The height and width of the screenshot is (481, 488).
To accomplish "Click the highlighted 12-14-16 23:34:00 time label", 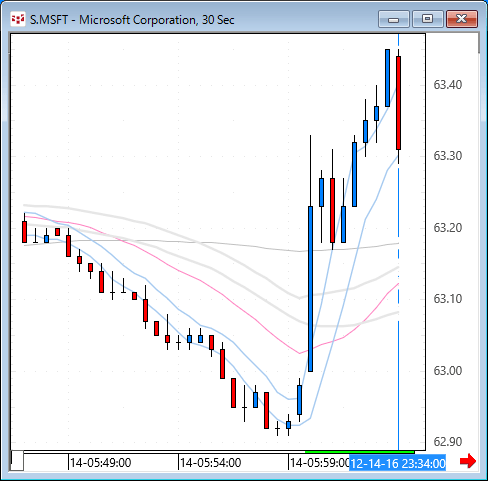I will pos(398,463).
